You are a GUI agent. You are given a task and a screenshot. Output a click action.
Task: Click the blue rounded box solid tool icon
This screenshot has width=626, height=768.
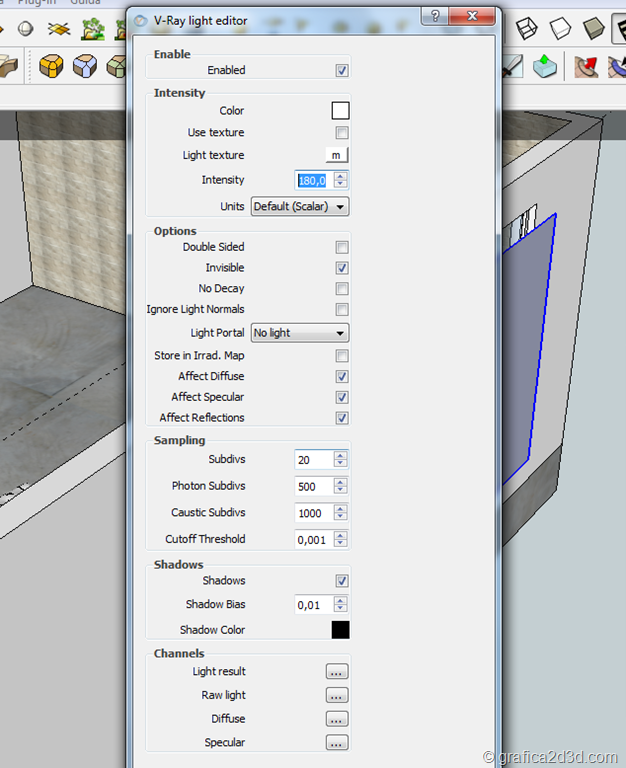click(x=84, y=66)
